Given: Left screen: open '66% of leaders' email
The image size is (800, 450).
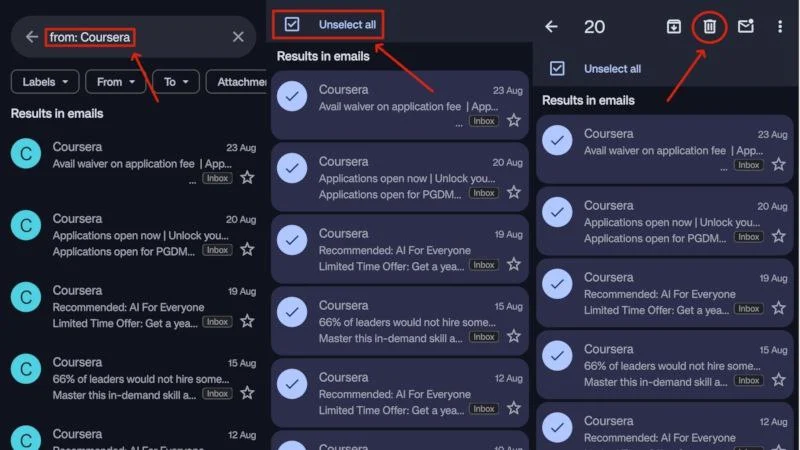Looking at the screenshot, I should tap(133, 378).
